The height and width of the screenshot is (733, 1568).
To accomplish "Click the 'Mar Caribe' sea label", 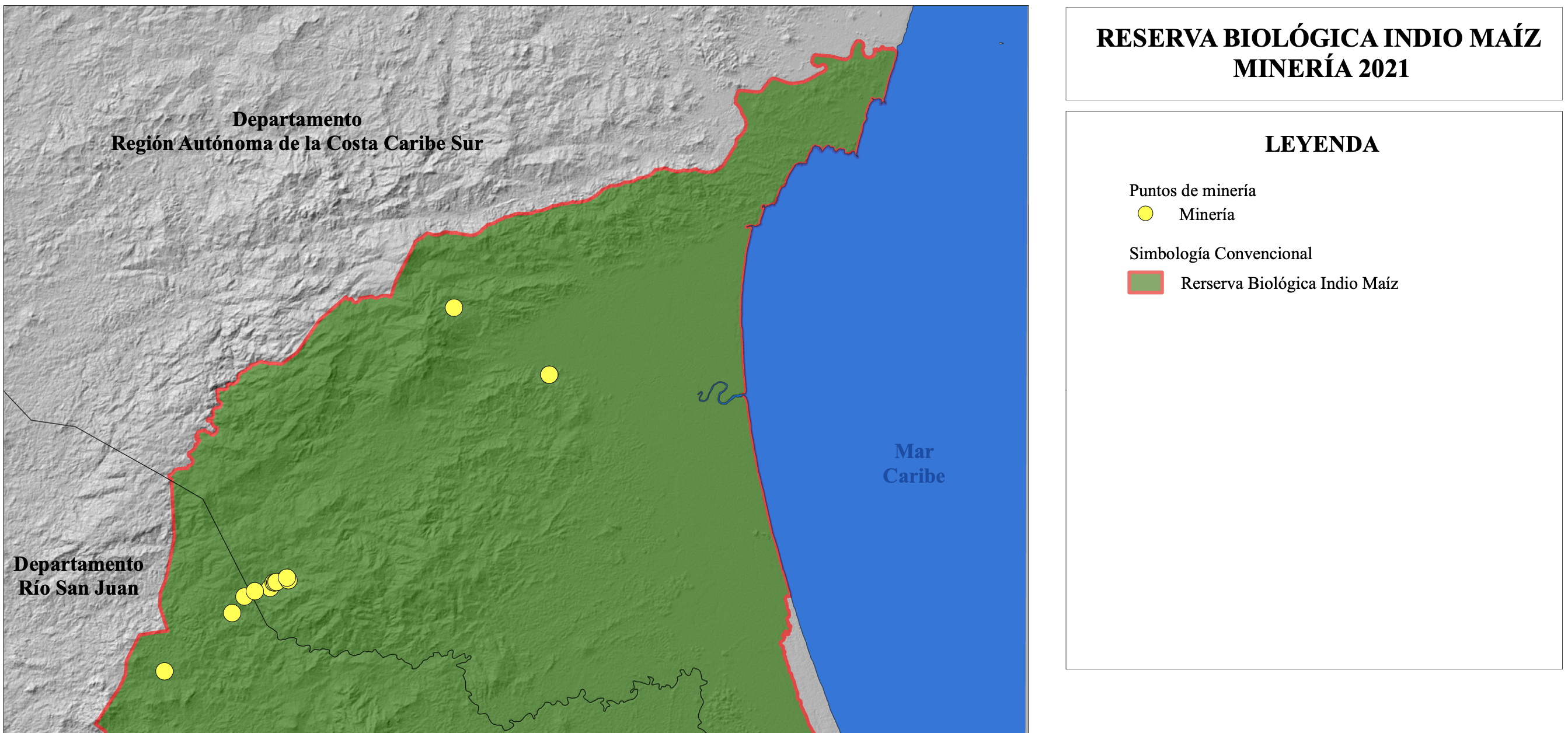I will pos(914,463).
